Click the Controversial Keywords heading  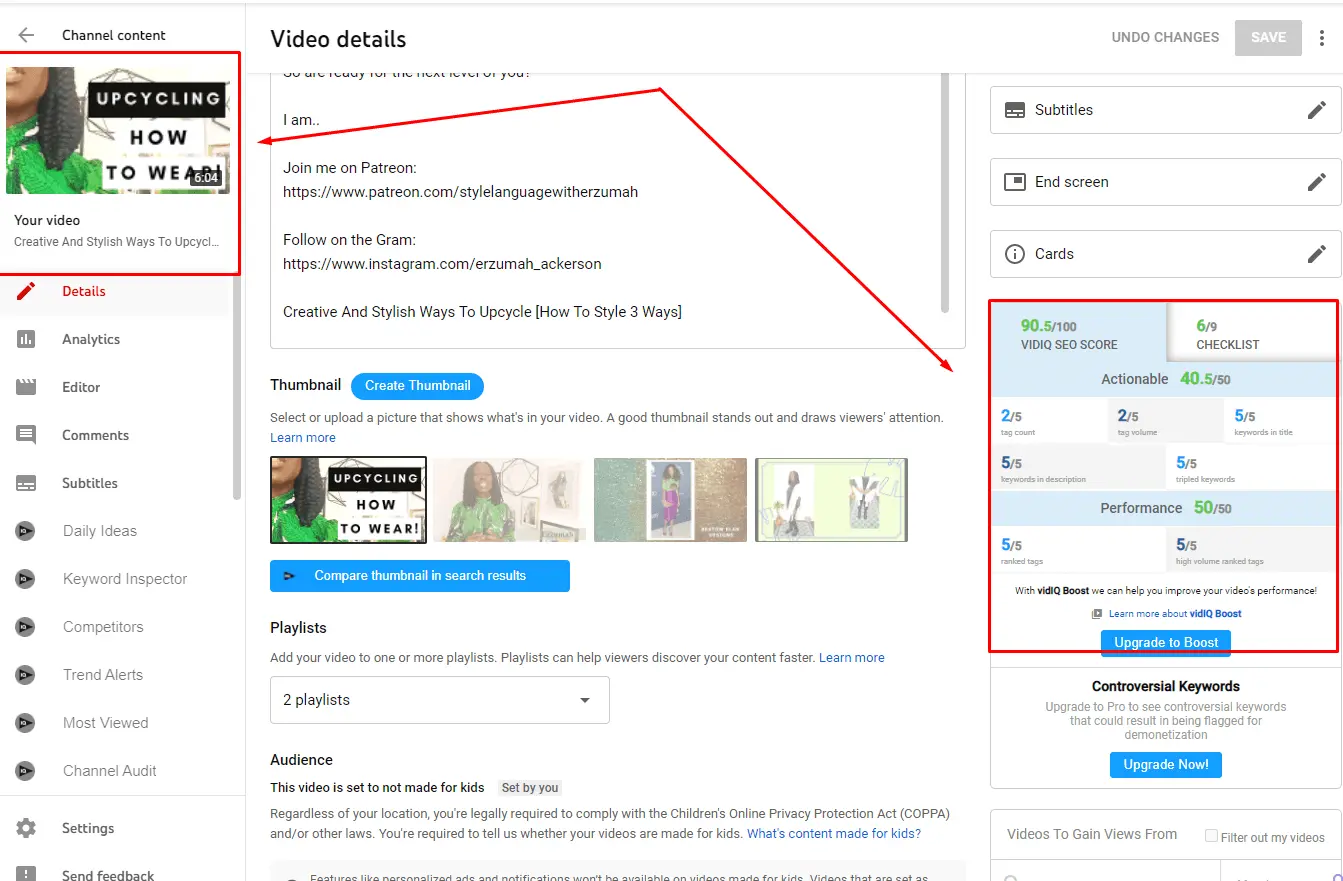coord(1165,686)
